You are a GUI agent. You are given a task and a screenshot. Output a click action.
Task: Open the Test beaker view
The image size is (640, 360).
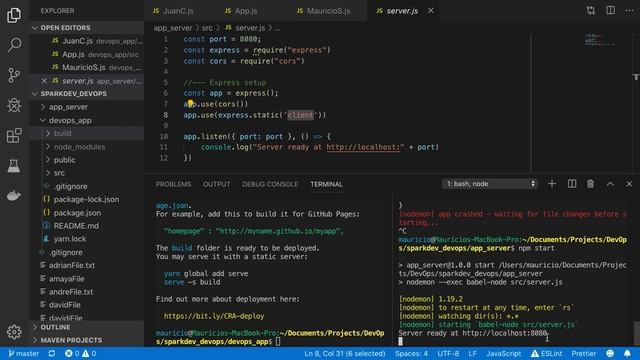point(14,165)
